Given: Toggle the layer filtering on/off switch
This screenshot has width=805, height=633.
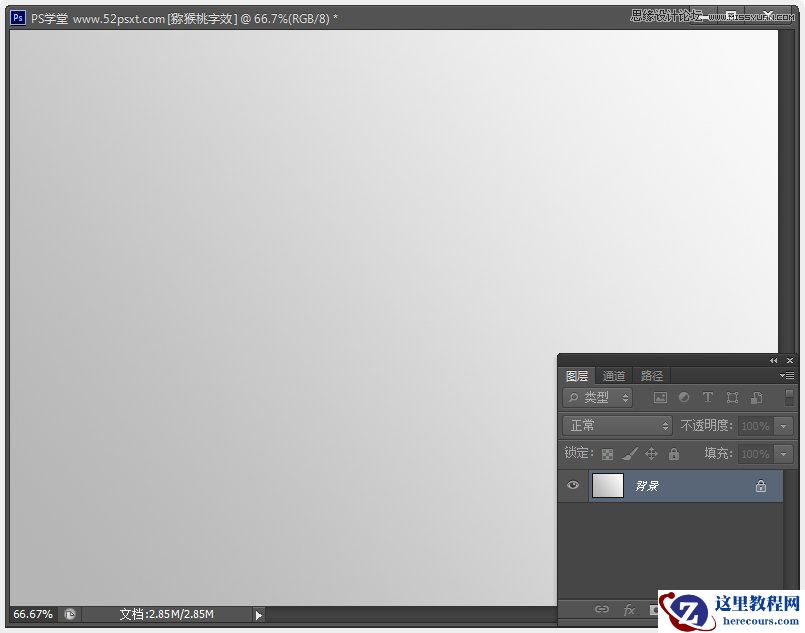Looking at the screenshot, I should [790, 397].
